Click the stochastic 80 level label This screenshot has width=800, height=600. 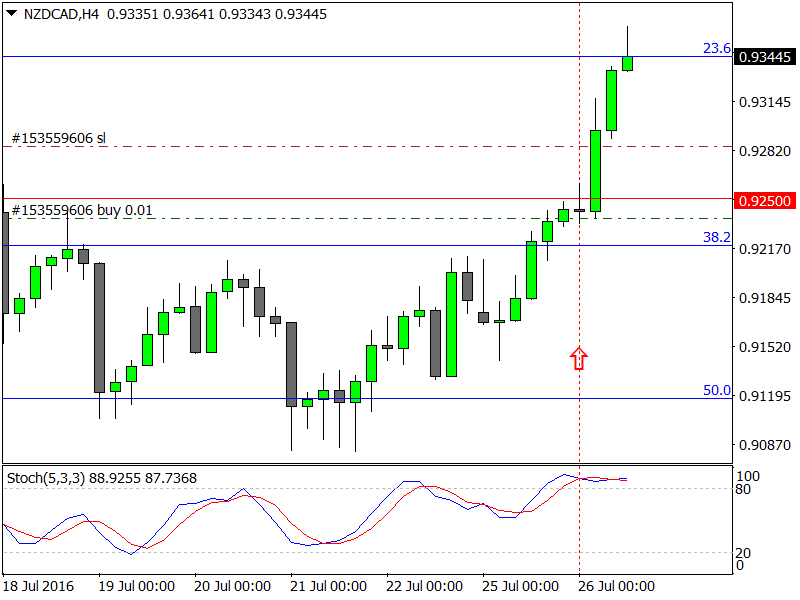coord(743,489)
